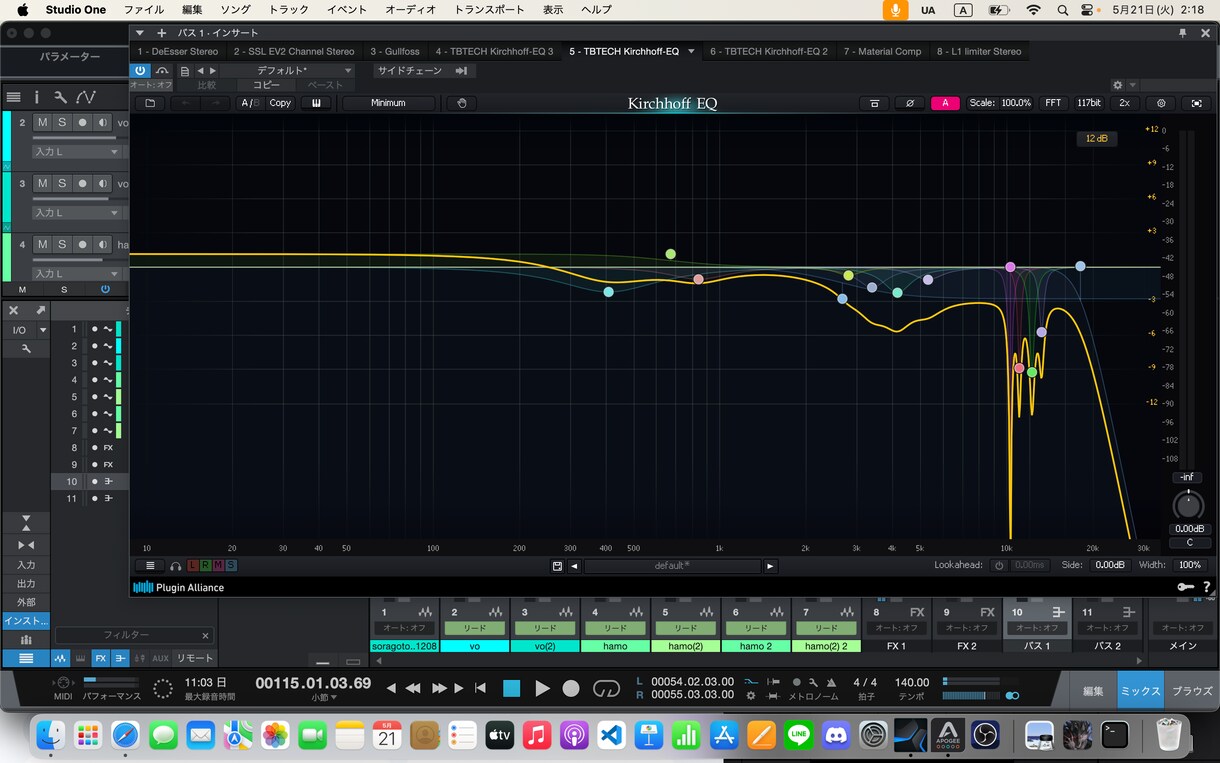The image size is (1220, 763).
Task: Select the R channel mode button
Action: click(x=206, y=566)
